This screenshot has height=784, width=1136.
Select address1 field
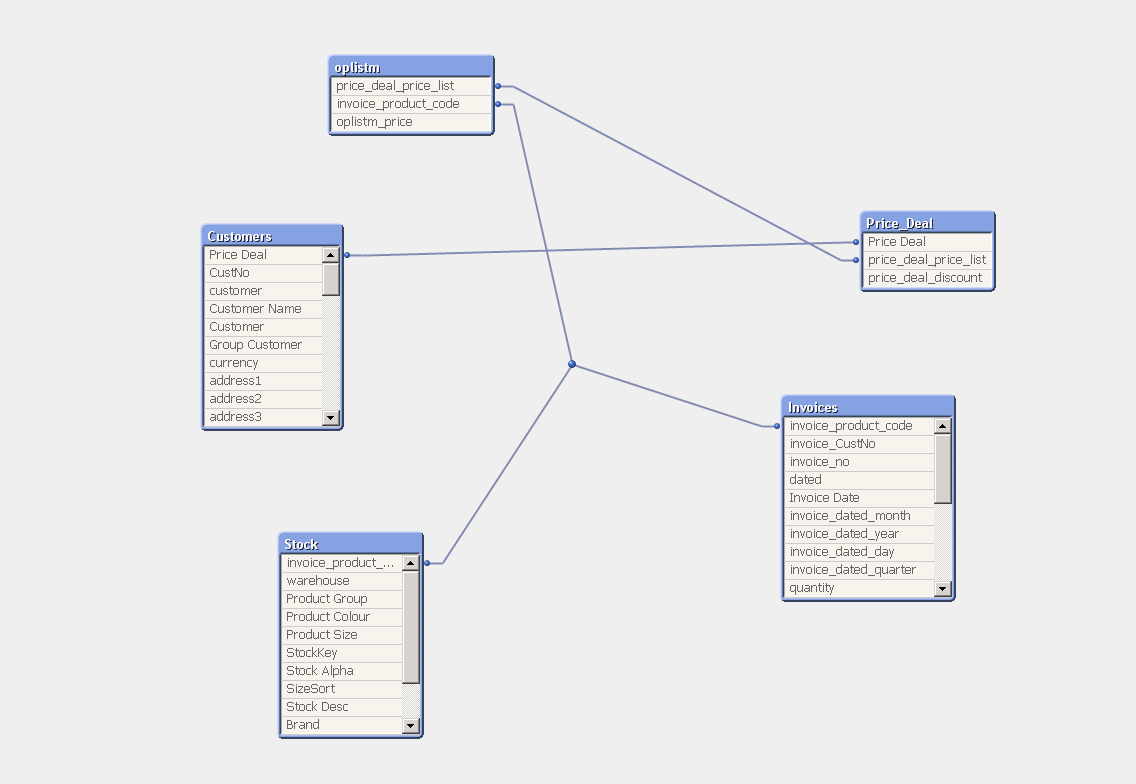pyautogui.click(x=263, y=380)
